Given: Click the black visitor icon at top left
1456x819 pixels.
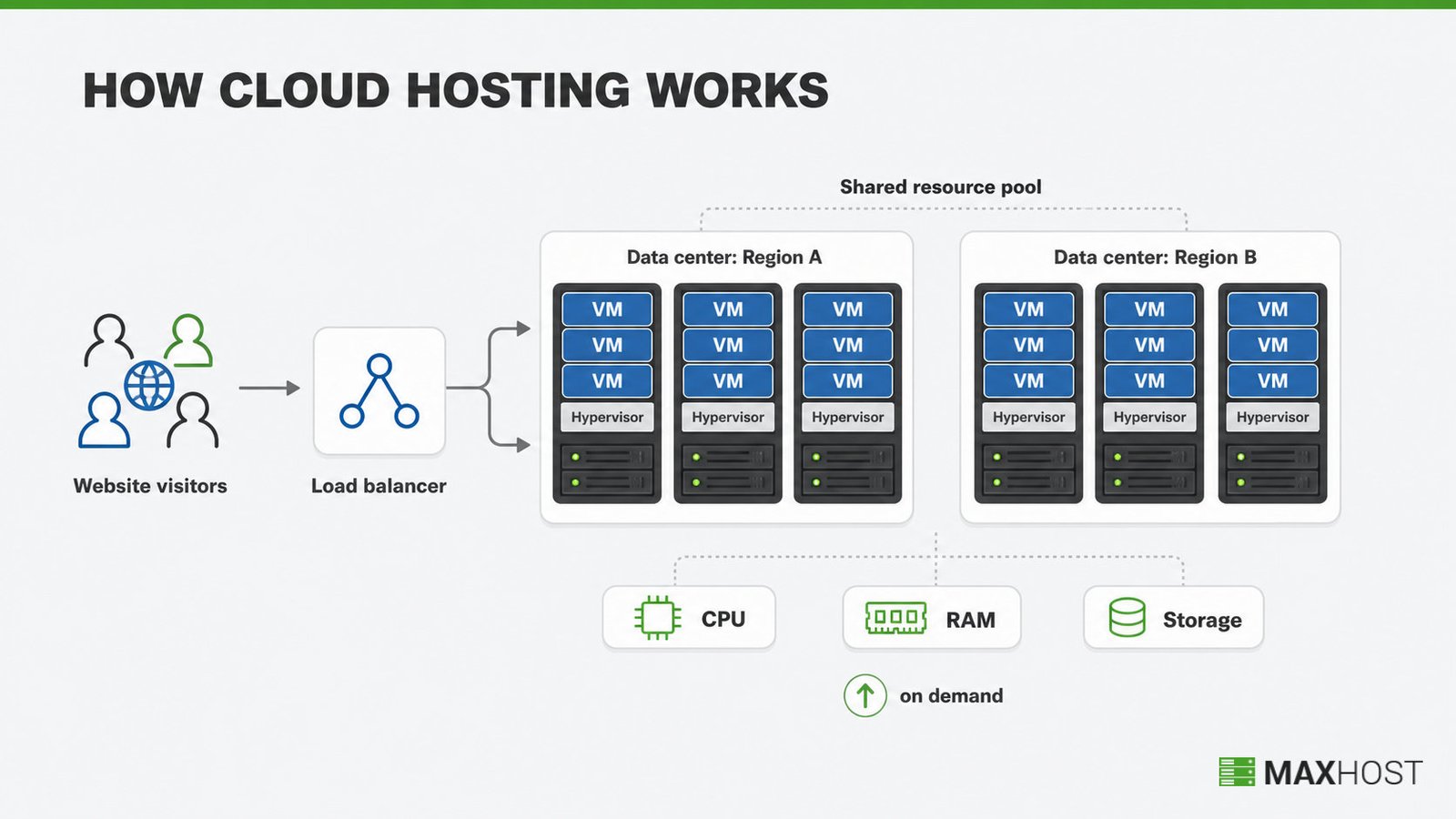Looking at the screenshot, I should tap(109, 340).
